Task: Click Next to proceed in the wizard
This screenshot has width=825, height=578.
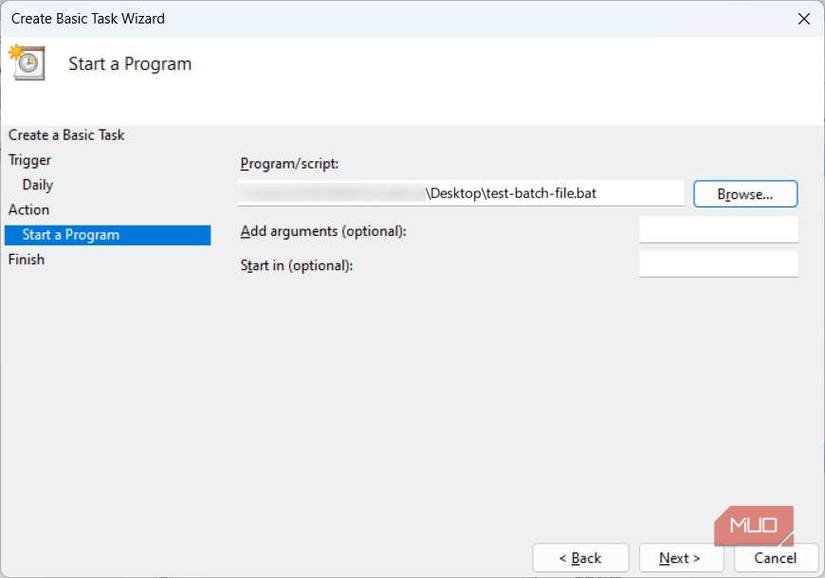Action: pos(681,558)
